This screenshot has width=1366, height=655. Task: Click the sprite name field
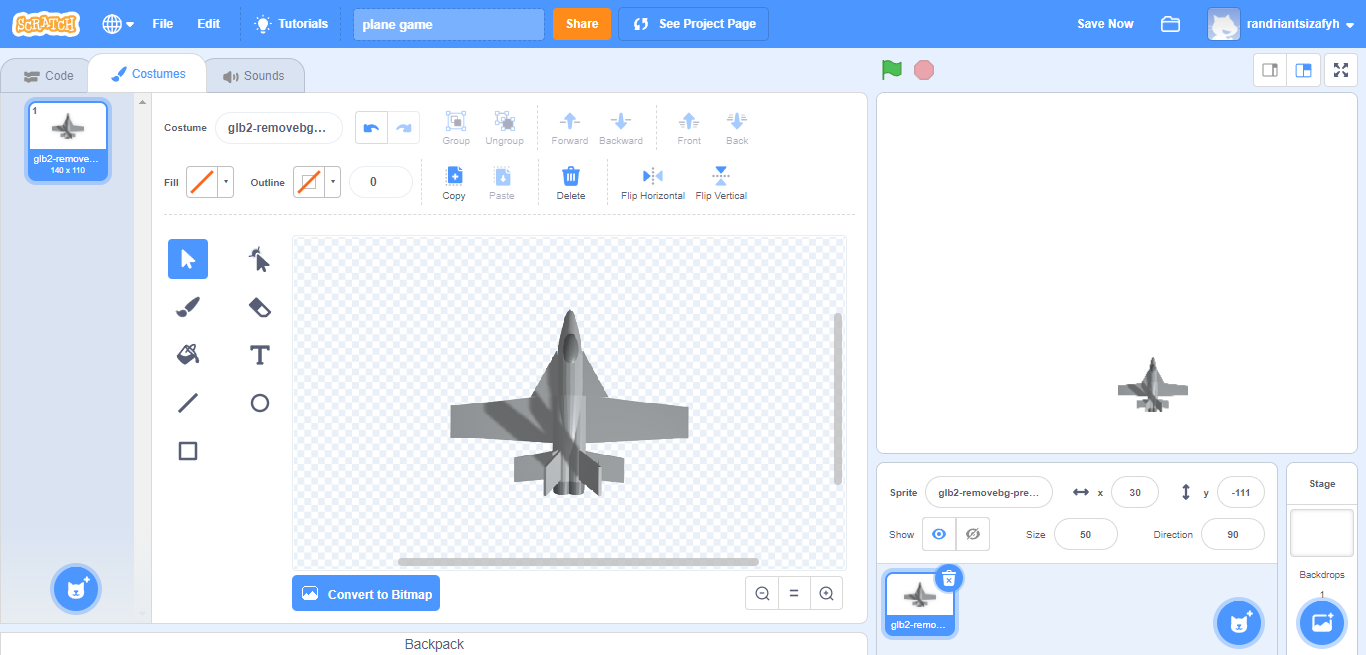click(989, 492)
